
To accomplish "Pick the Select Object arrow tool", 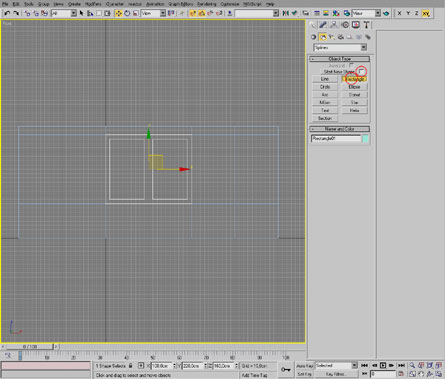I will (x=82, y=13).
